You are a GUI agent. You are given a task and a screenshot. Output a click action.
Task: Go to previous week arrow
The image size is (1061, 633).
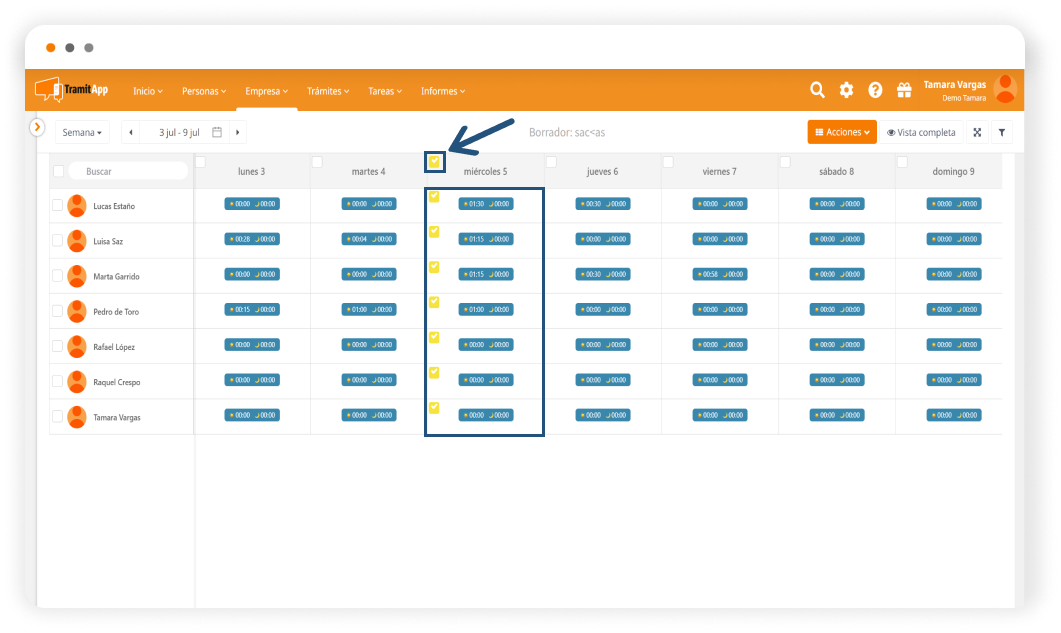[x=130, y=132]
